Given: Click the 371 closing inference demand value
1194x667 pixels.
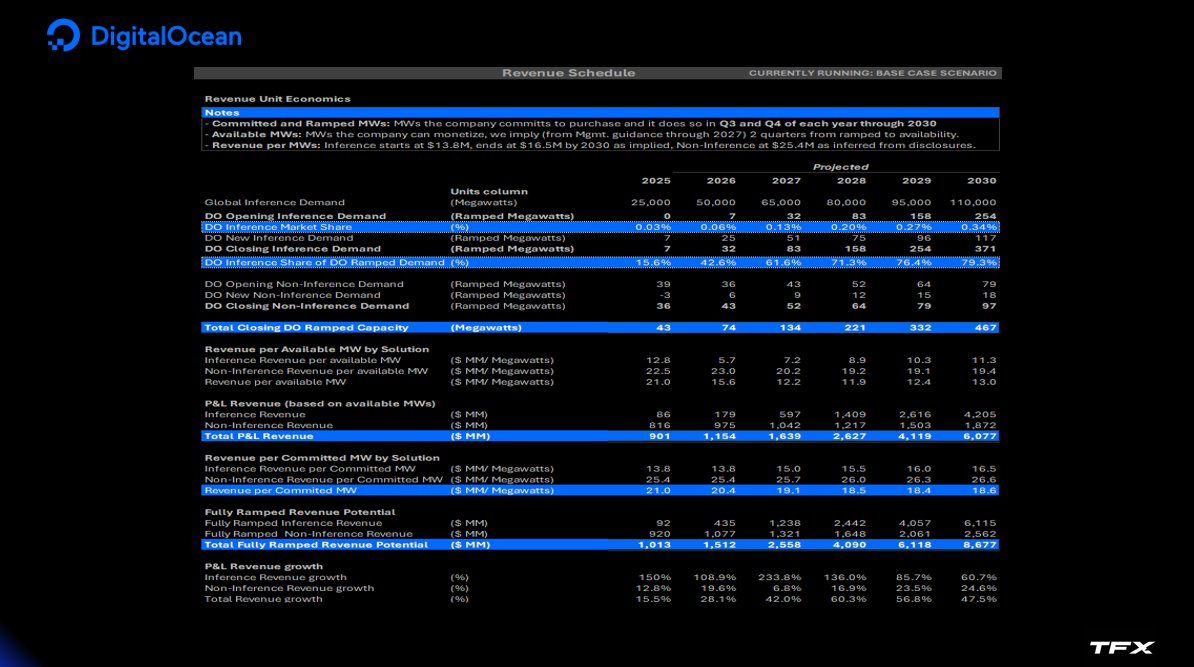Looking at the screenshot, I should [985, 249].
